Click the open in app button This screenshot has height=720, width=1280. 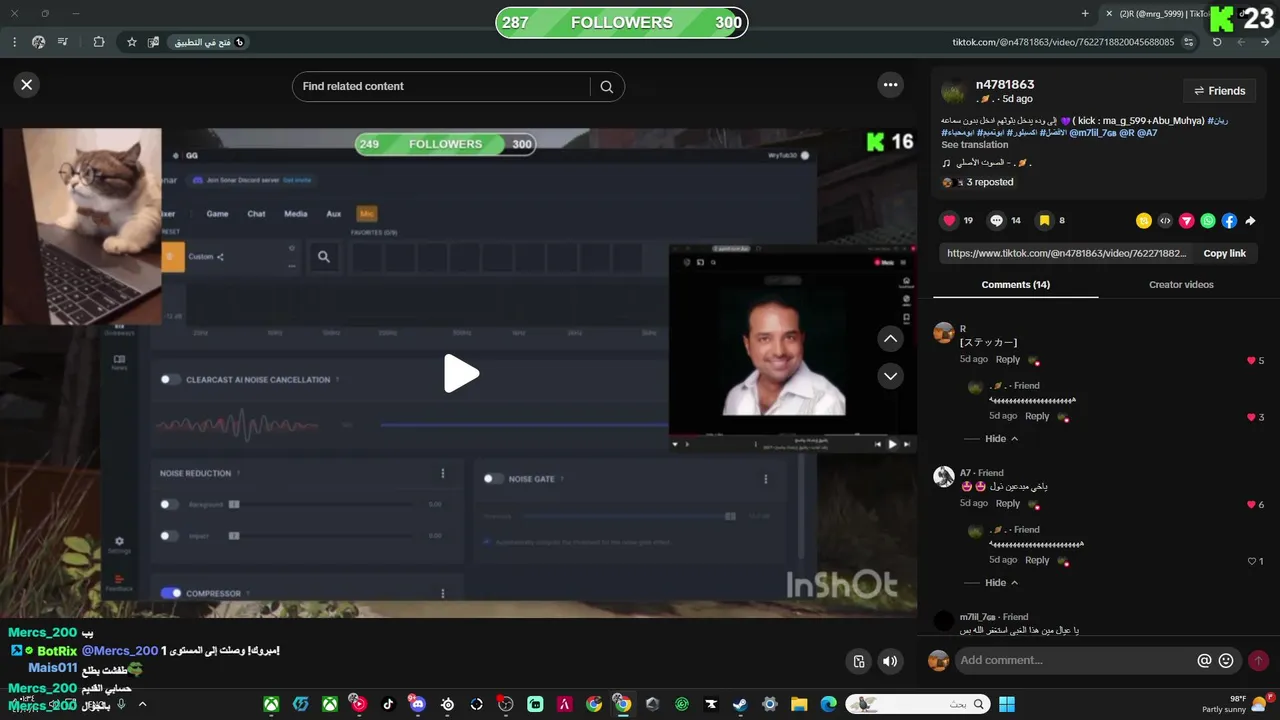point(208,42)
